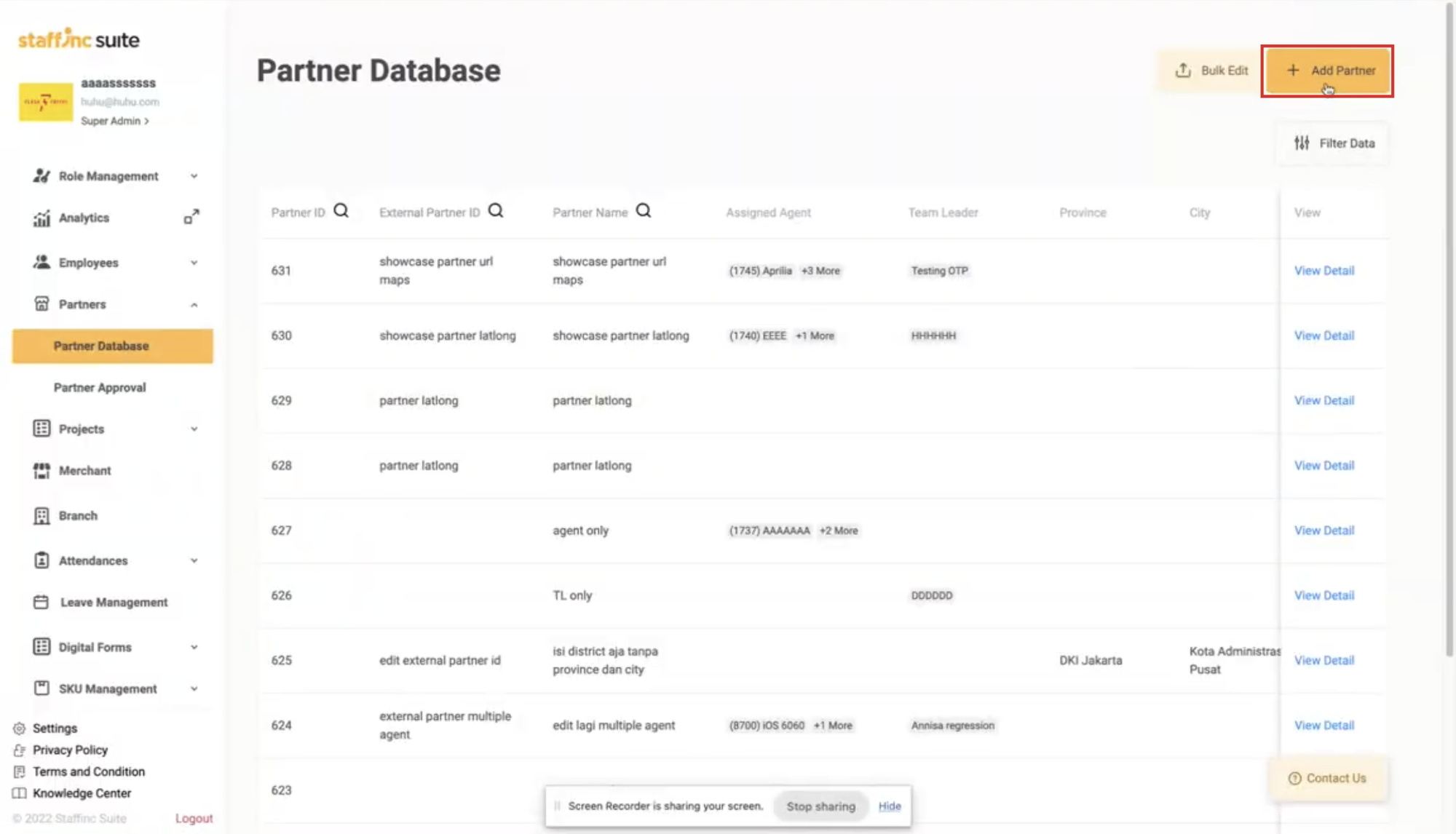Click the Filter Data sliders icon

1302,143
